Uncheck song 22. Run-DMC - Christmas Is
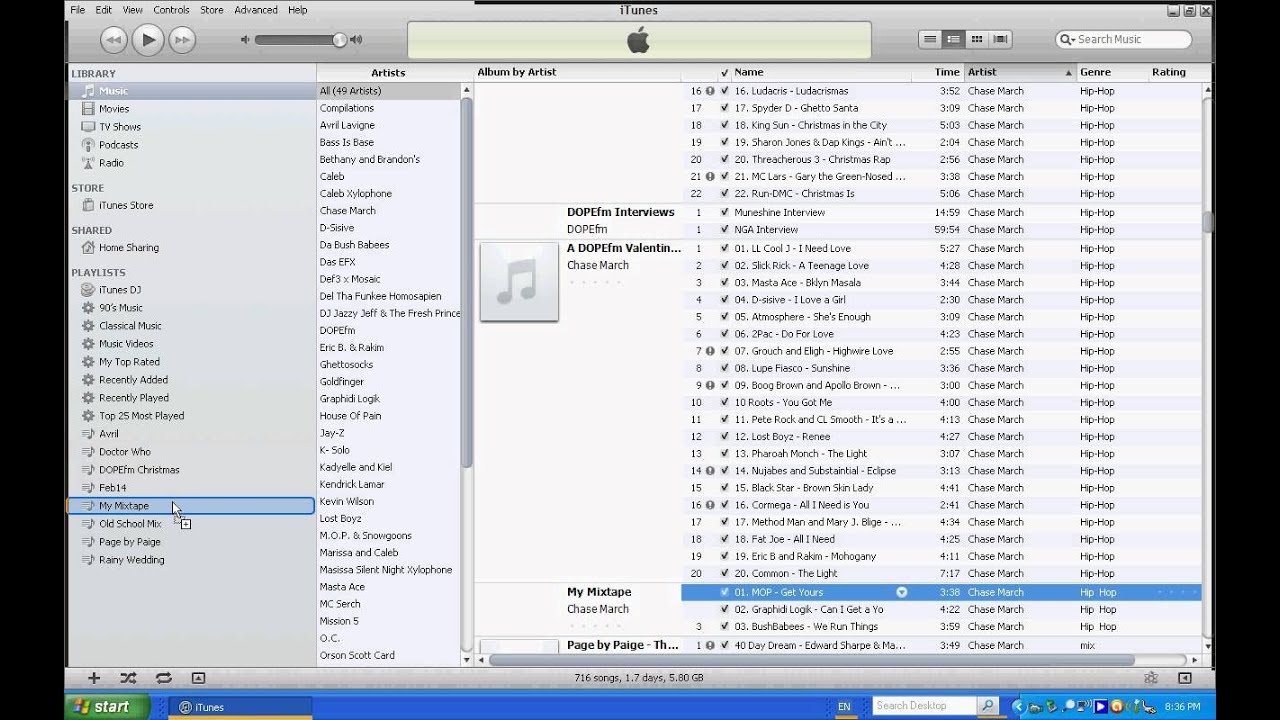 coord(724,194)
